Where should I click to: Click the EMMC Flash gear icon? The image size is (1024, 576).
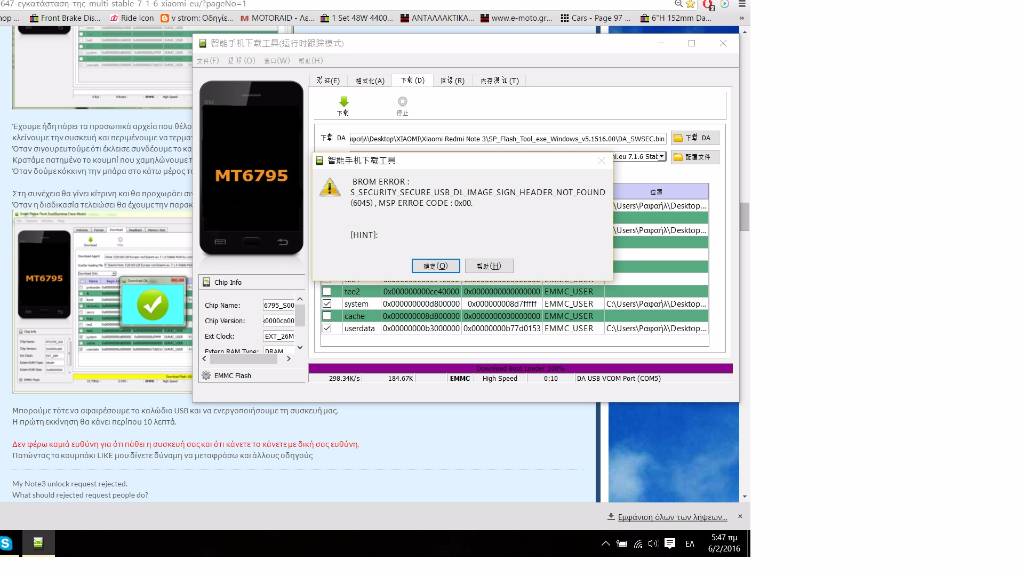click(206, 375)
